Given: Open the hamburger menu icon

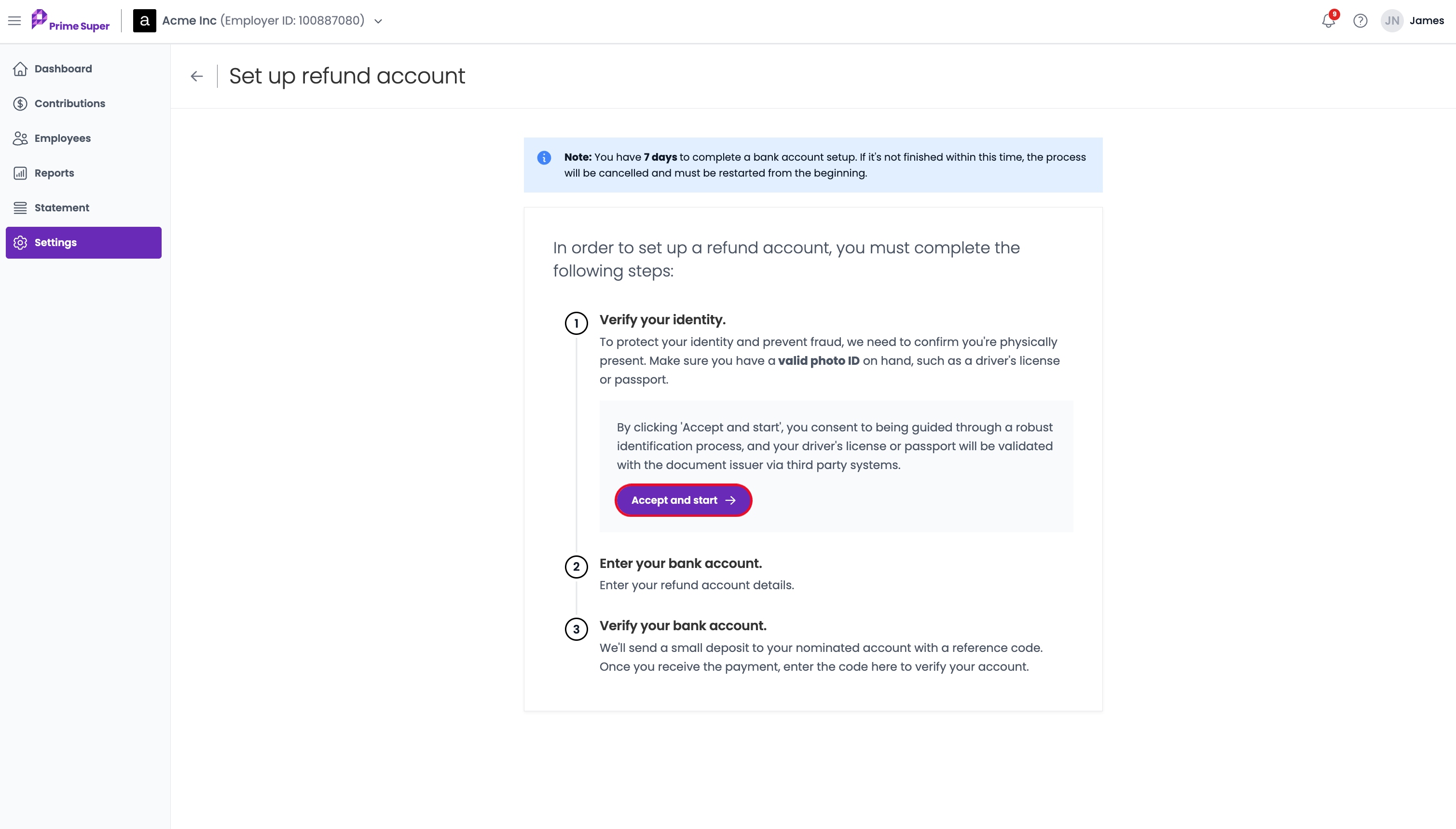Looking at the screenshot, I should [14, 21].
